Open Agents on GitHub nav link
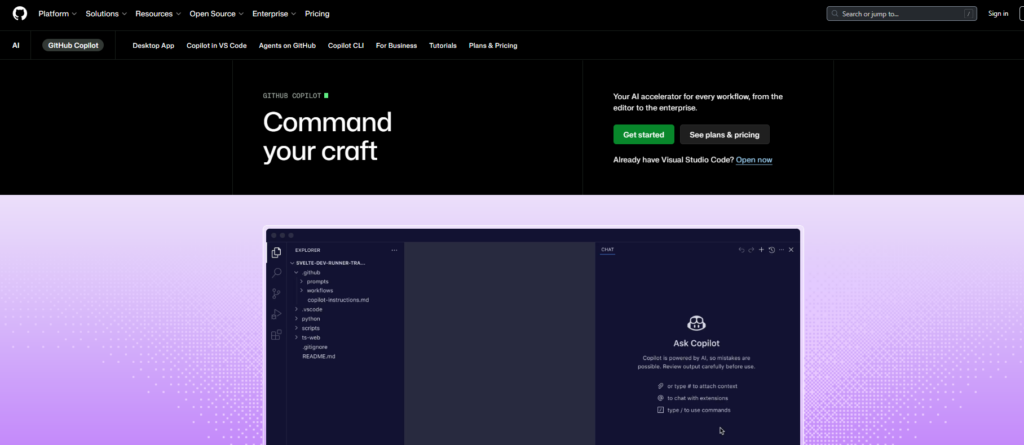The width and height of the screenshot is (1024, 445). point(287,46)
